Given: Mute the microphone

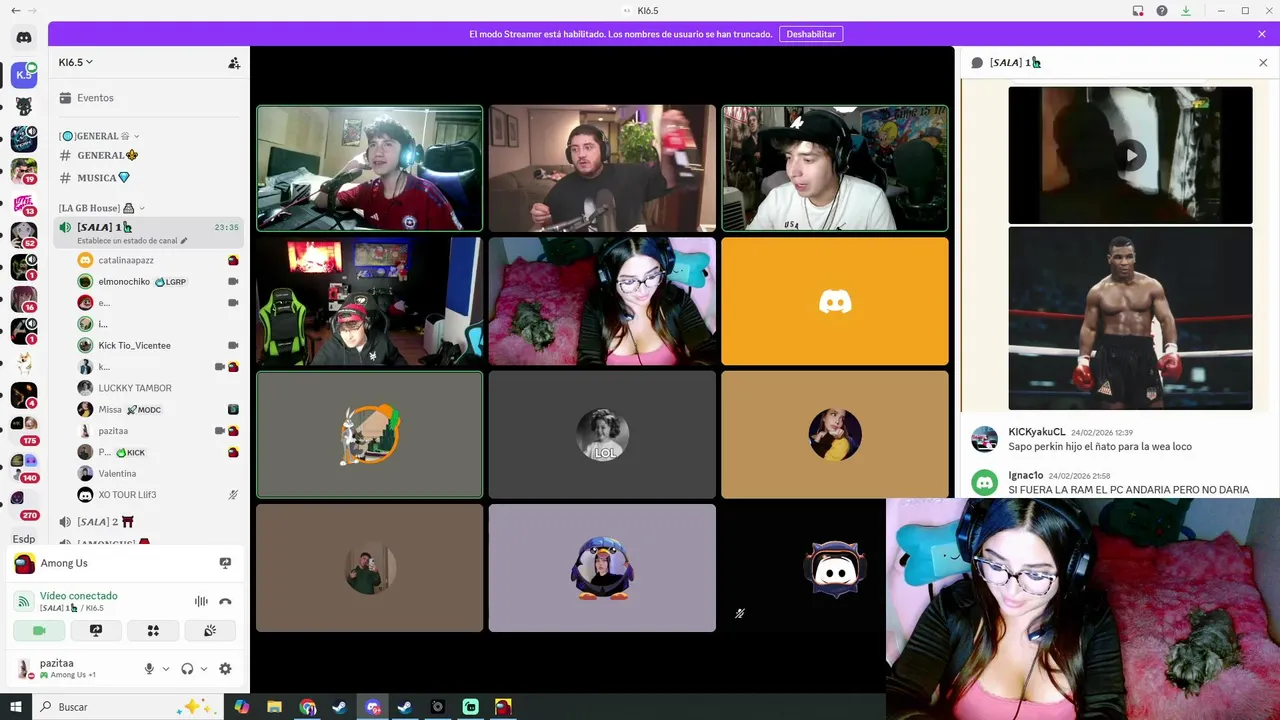Looking at the screenshot, I should pos(149,669).
